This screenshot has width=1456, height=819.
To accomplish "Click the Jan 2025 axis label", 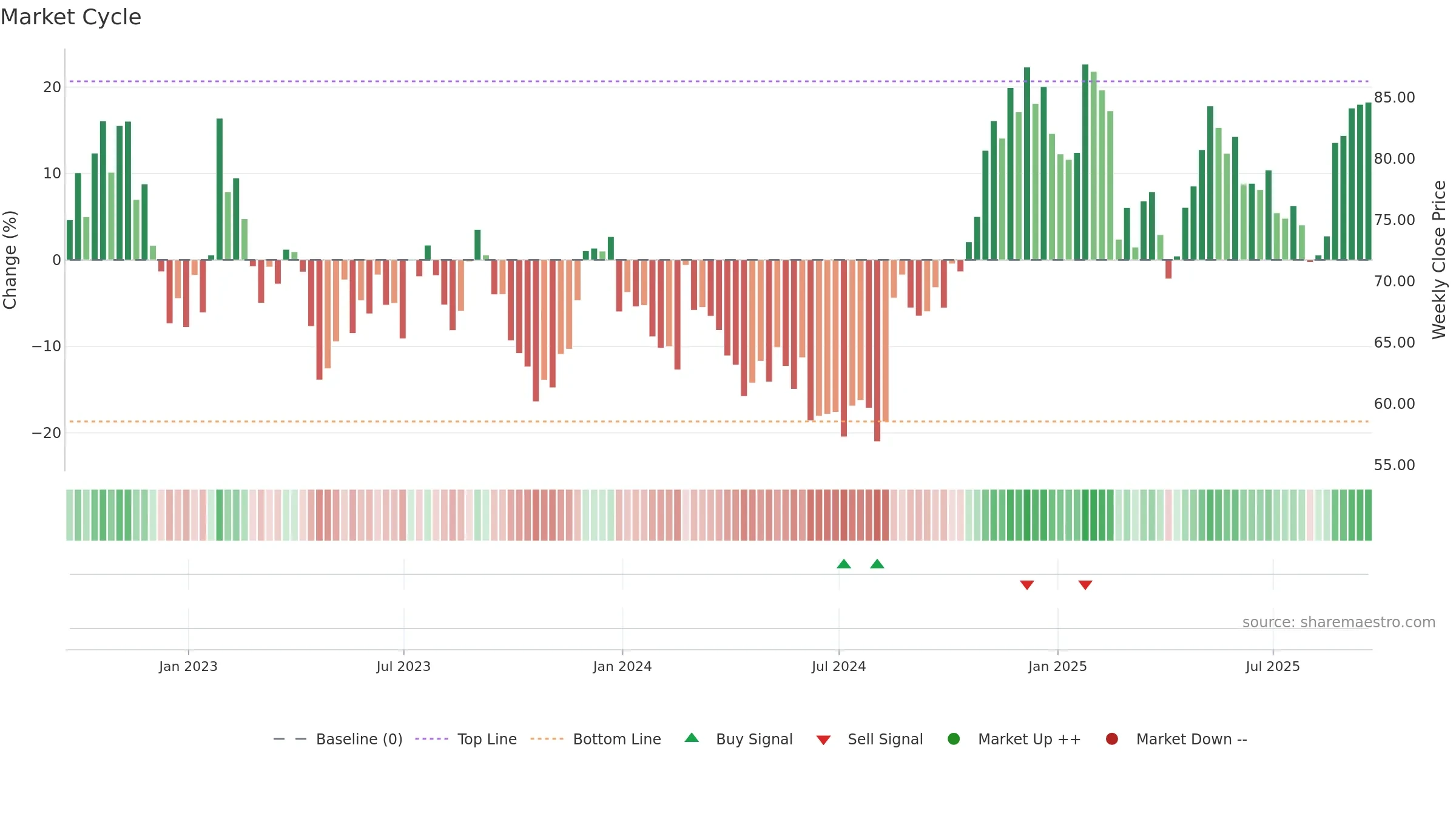I will point(1057,666).
